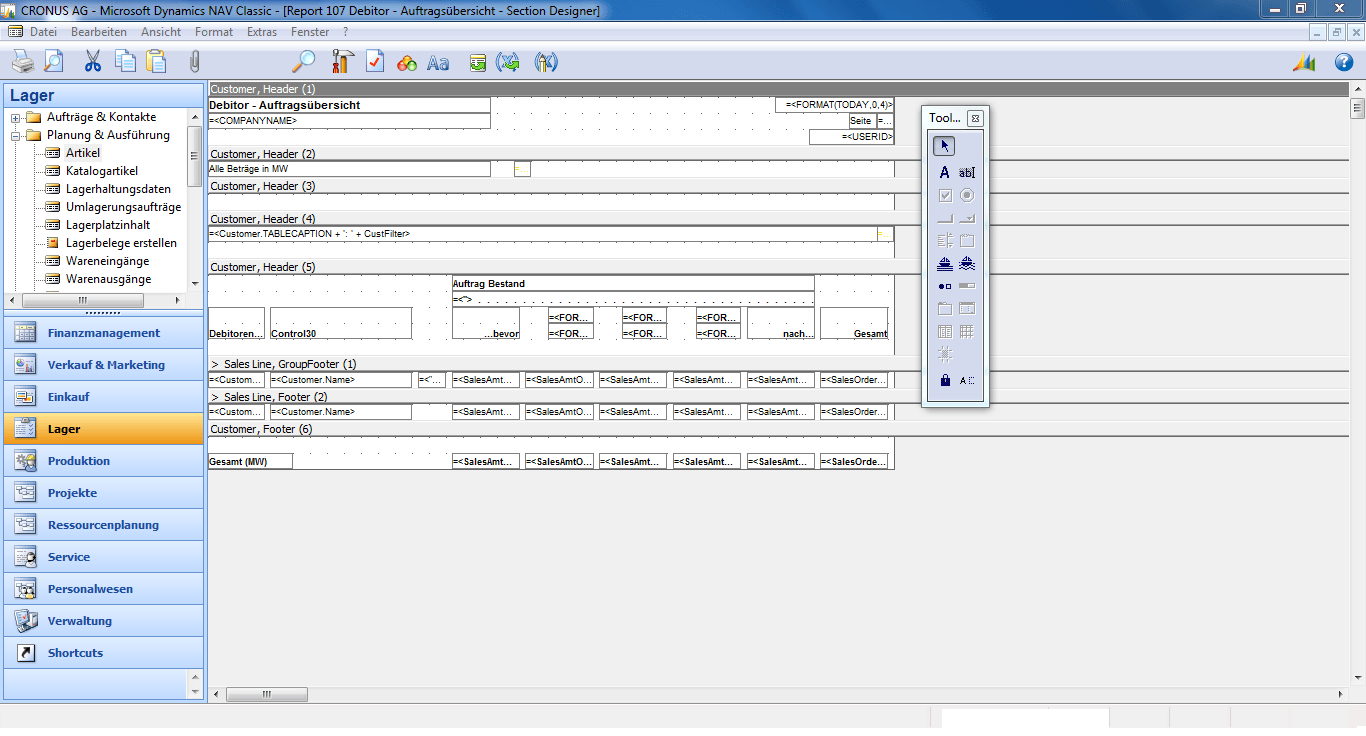Open the Fenster menu
1366x736 pixels.
pos(310,32)
